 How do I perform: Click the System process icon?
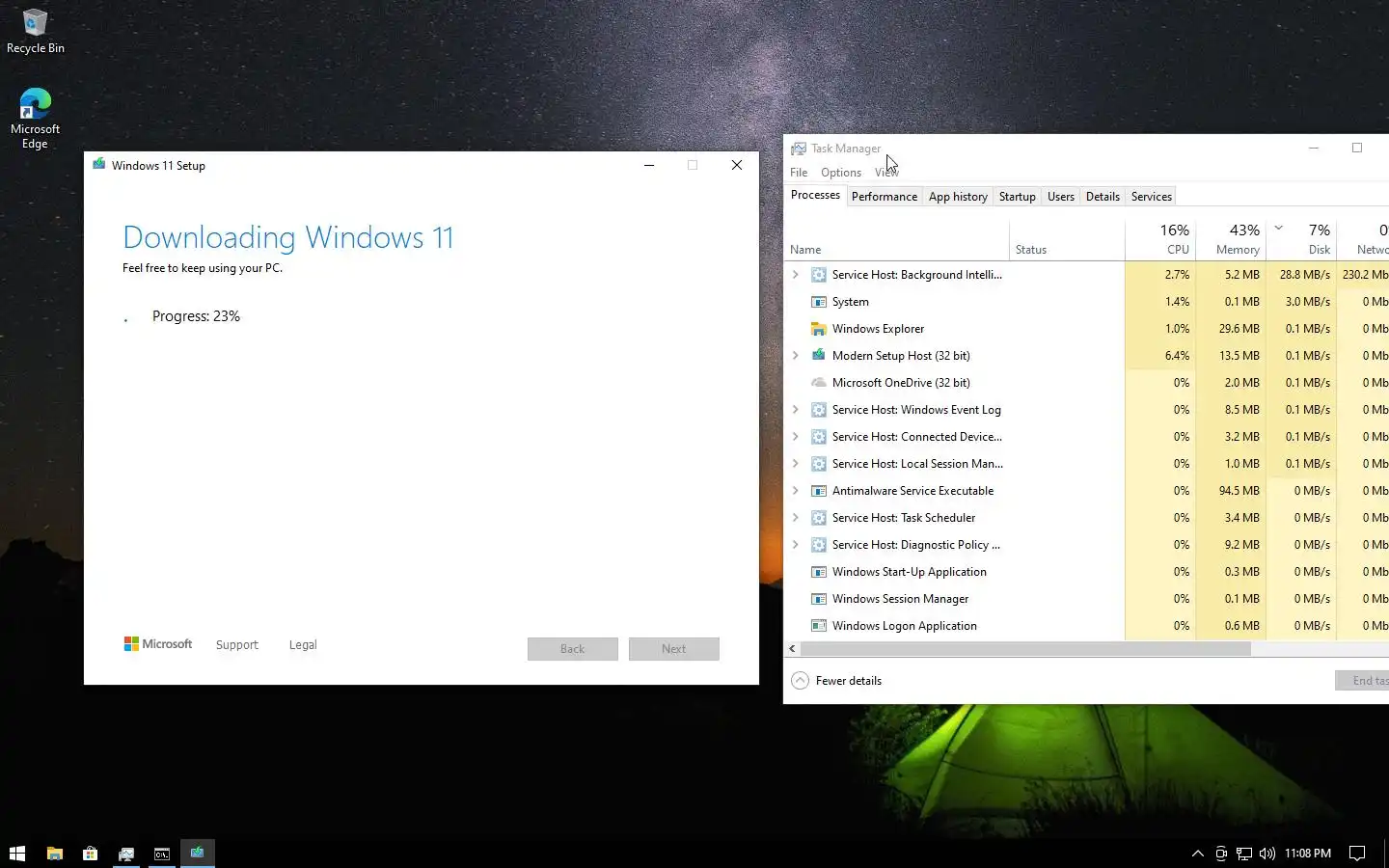coord(818,302)
